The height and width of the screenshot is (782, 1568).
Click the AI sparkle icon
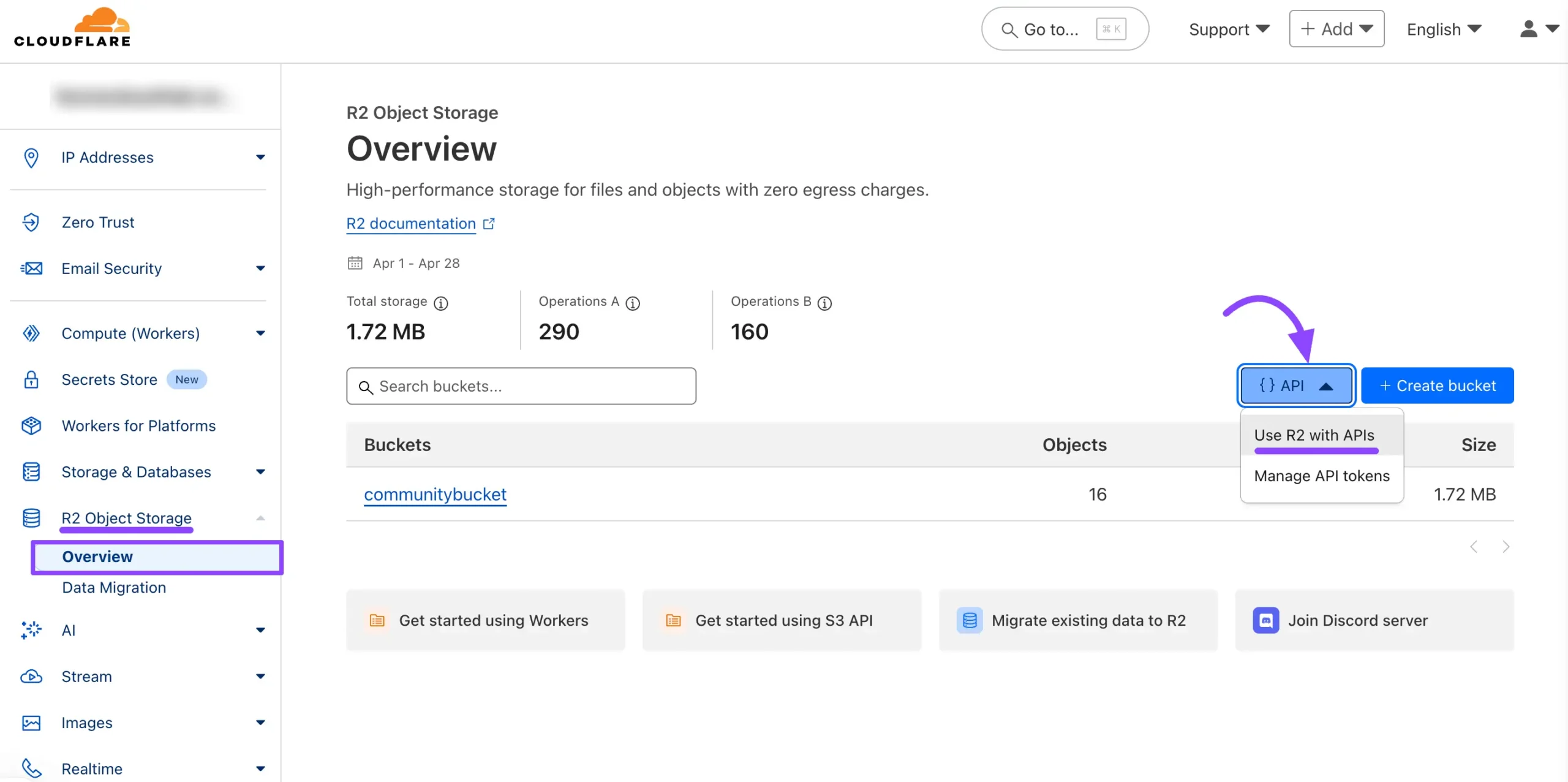pyautogui.click(x=31, y=630)
